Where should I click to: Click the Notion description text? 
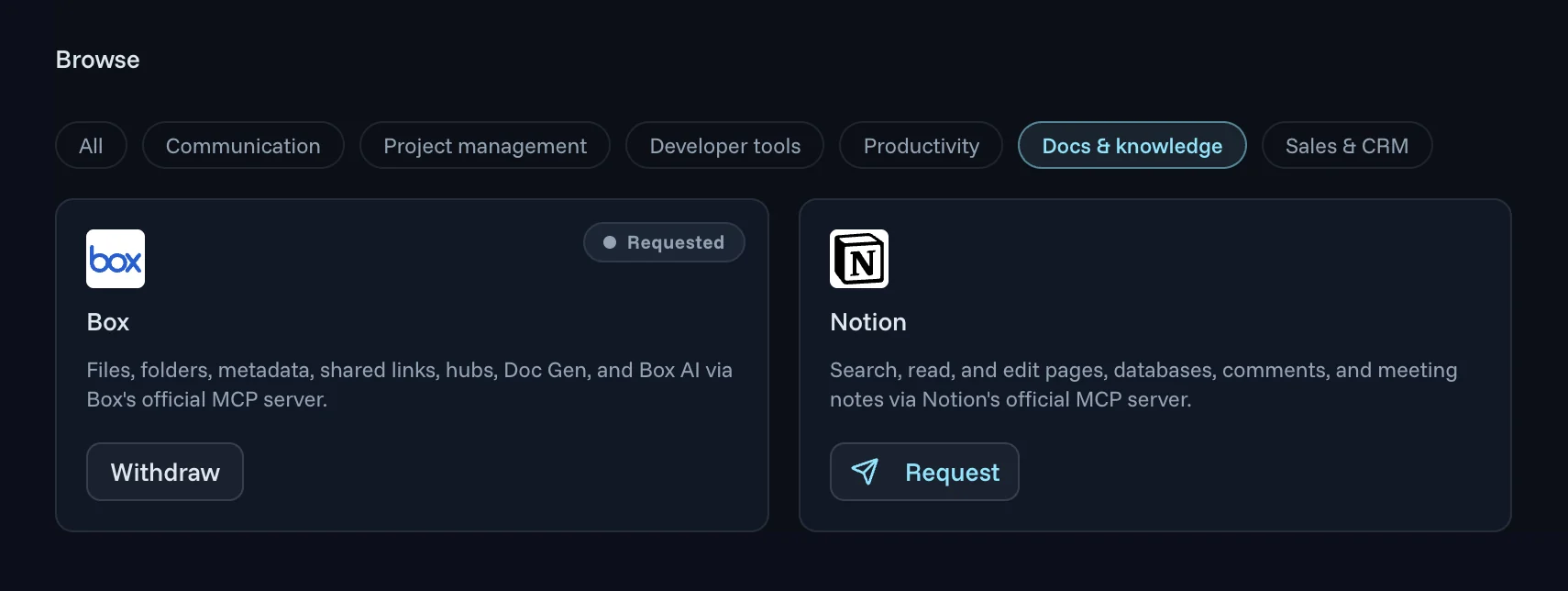pos(1143,385)
